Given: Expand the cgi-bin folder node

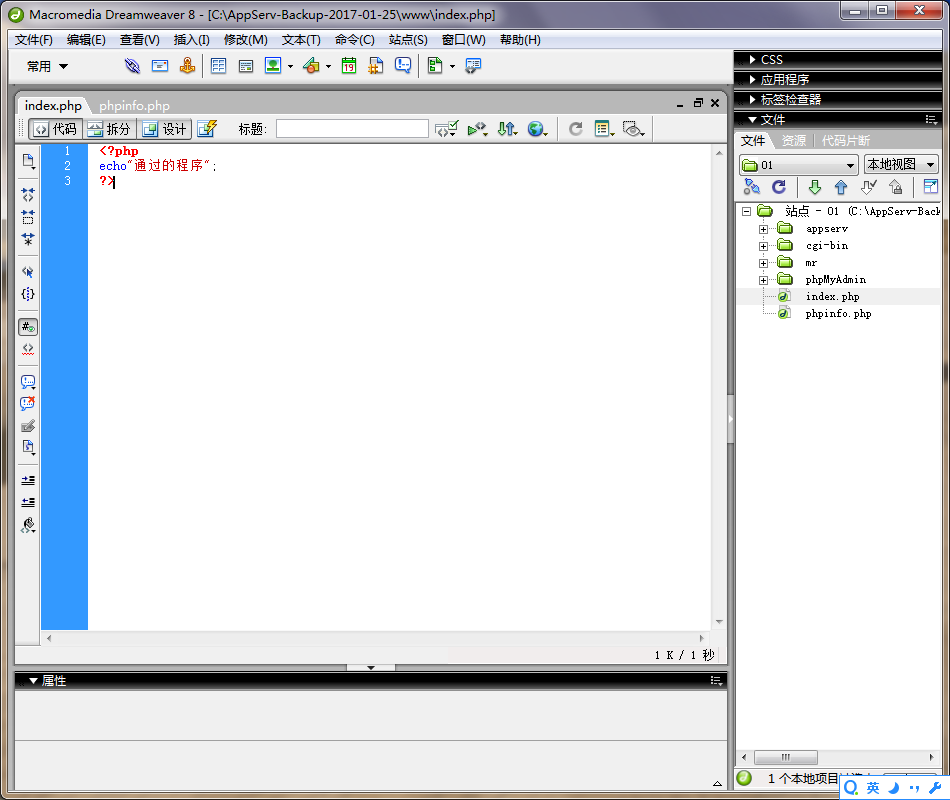Looking at the screenshot, I should 763,246.
